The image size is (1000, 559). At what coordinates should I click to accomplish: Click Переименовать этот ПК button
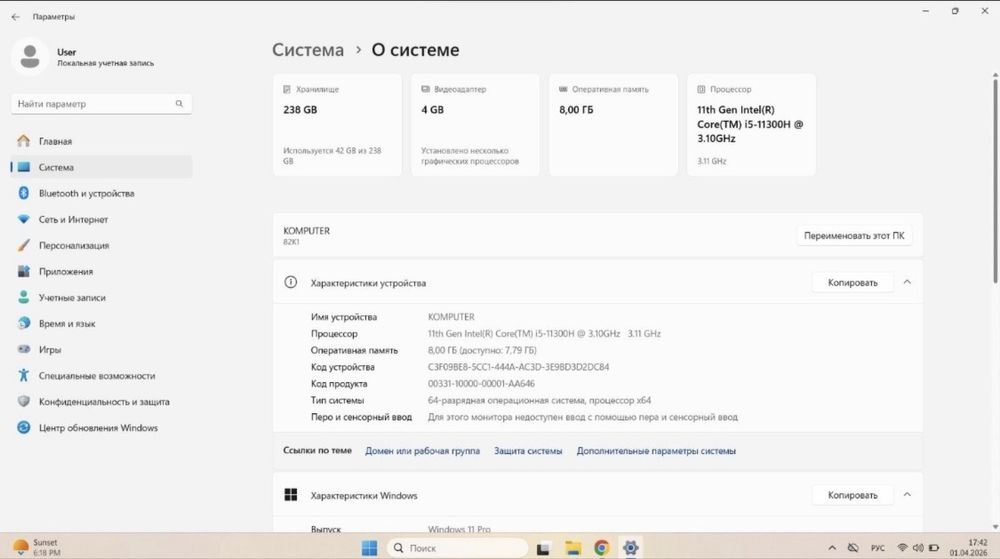pos(854,235)
